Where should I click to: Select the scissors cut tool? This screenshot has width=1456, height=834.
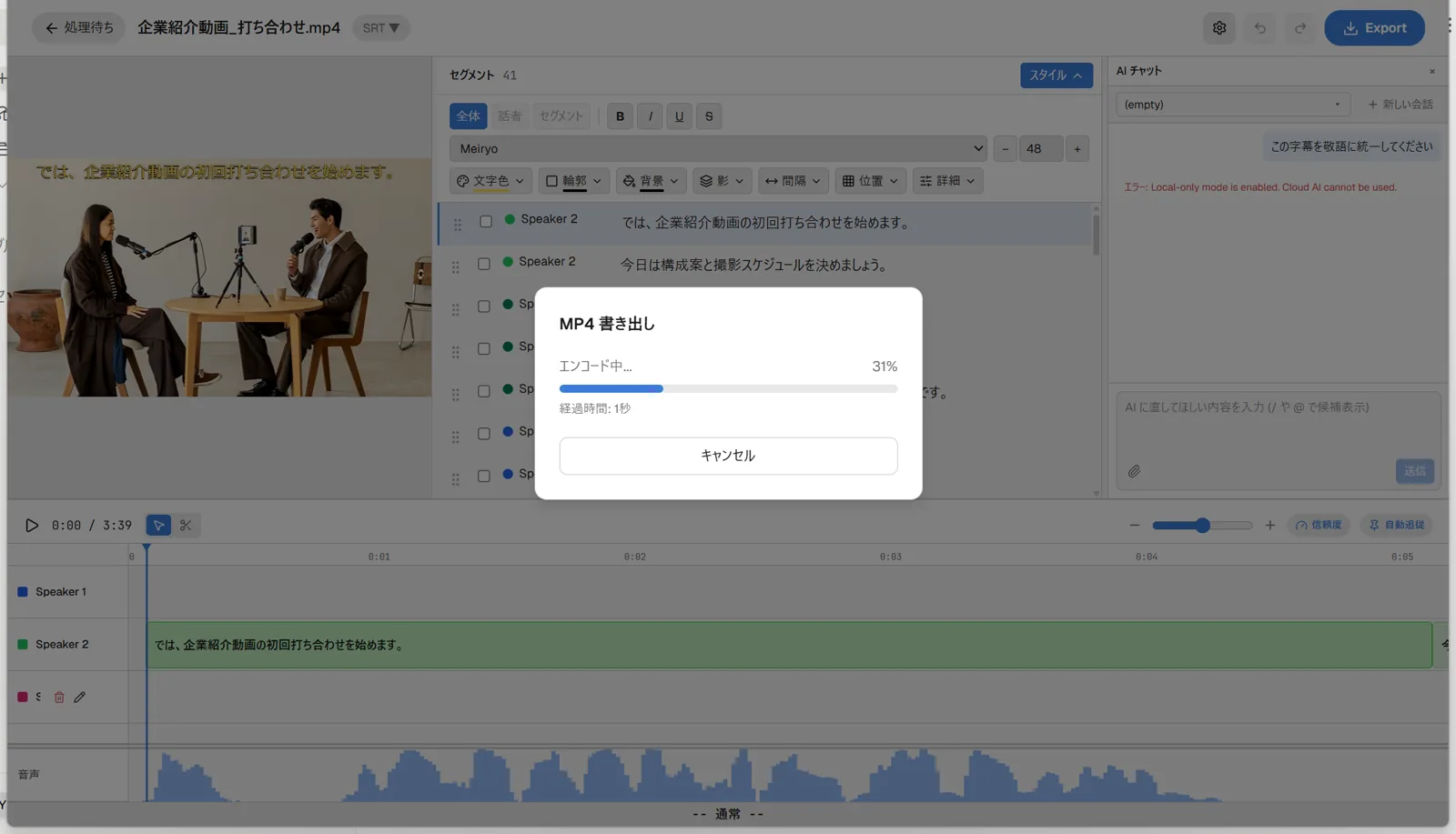pos(186,525)
